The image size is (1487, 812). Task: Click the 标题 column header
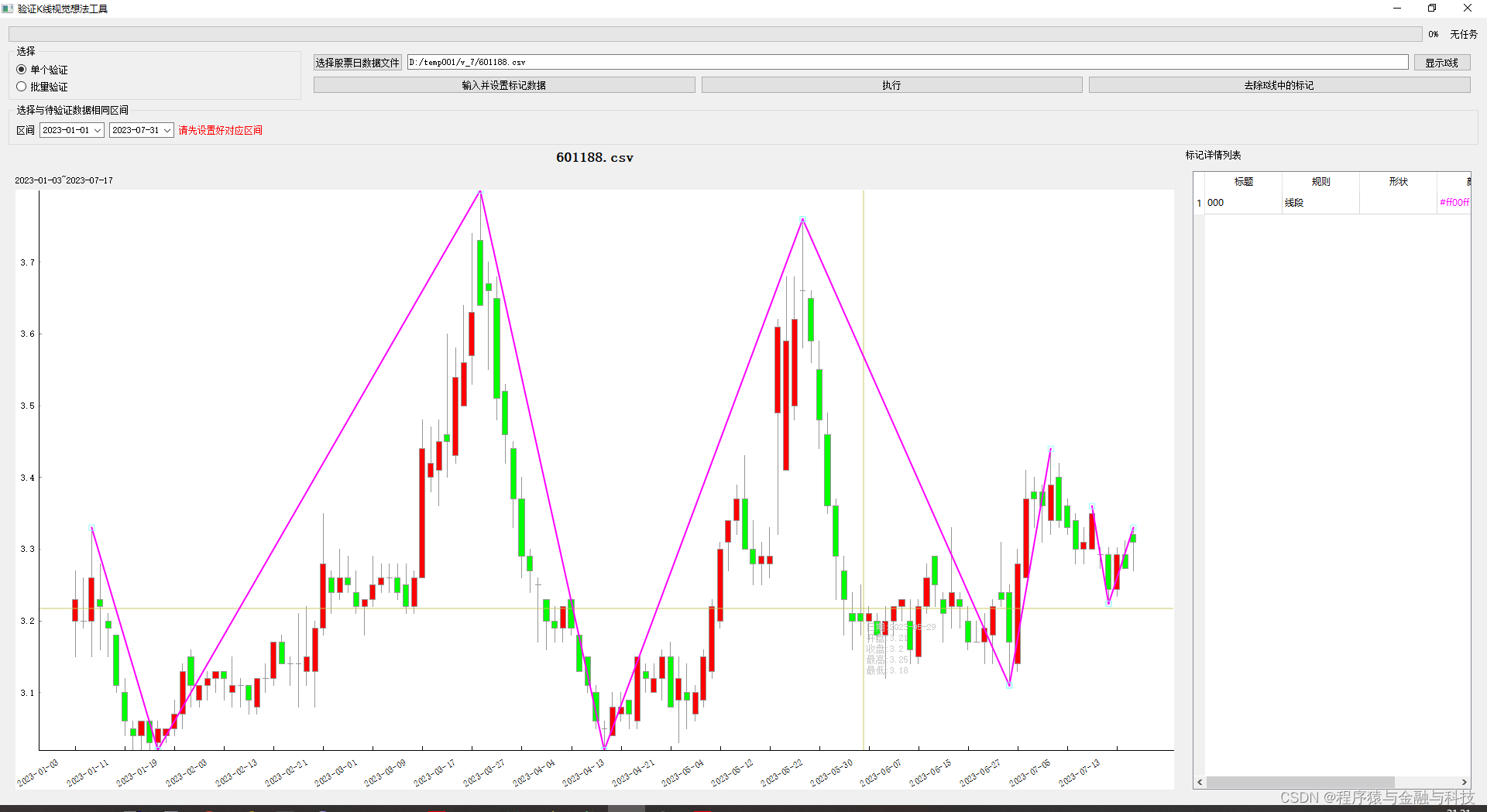tap(1243, 182)
